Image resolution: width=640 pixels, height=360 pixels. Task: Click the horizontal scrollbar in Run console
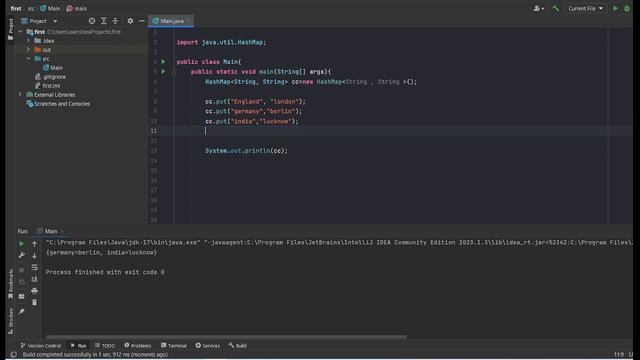[227, 337]
